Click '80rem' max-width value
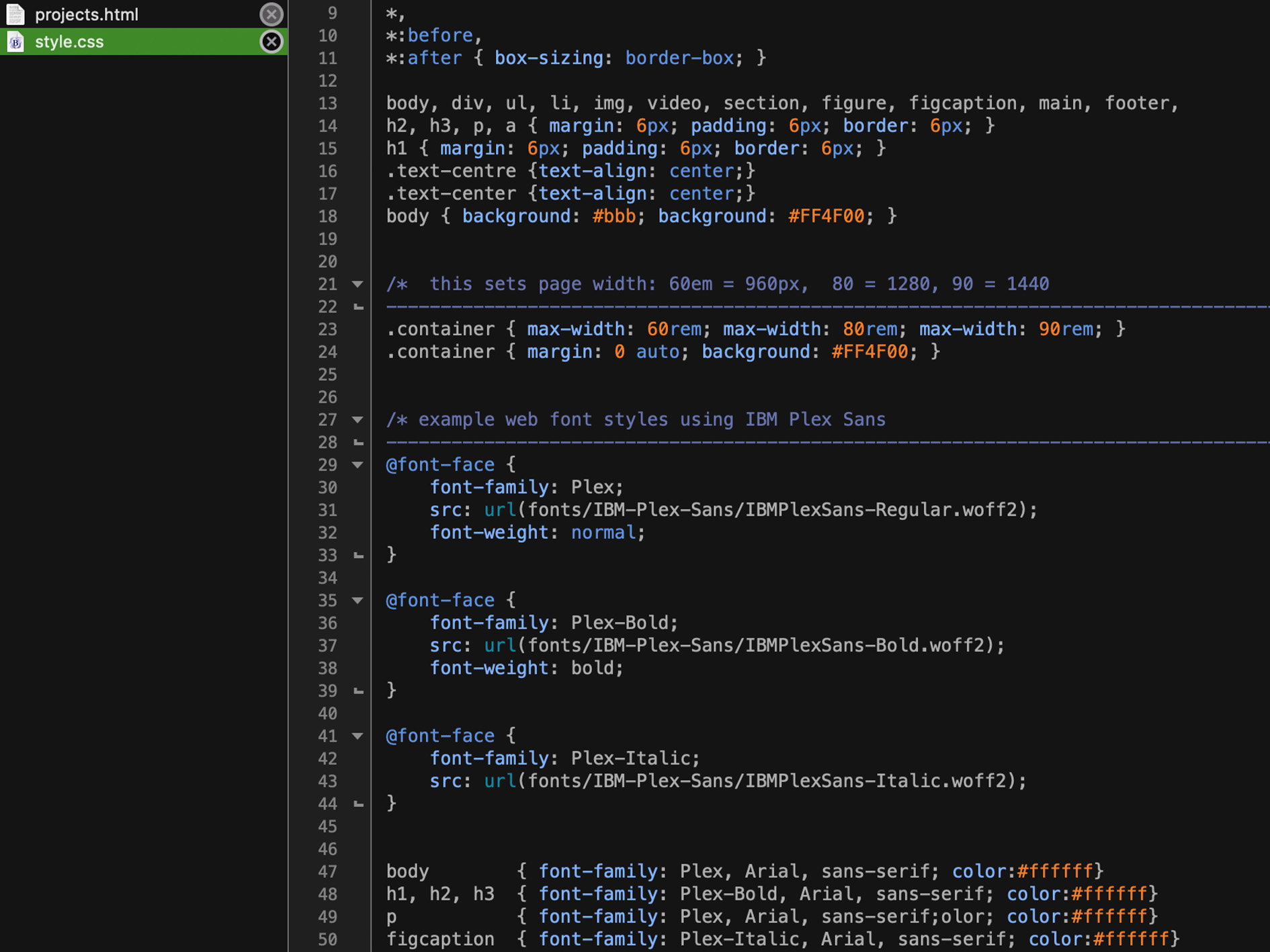 tap(870, 329)
